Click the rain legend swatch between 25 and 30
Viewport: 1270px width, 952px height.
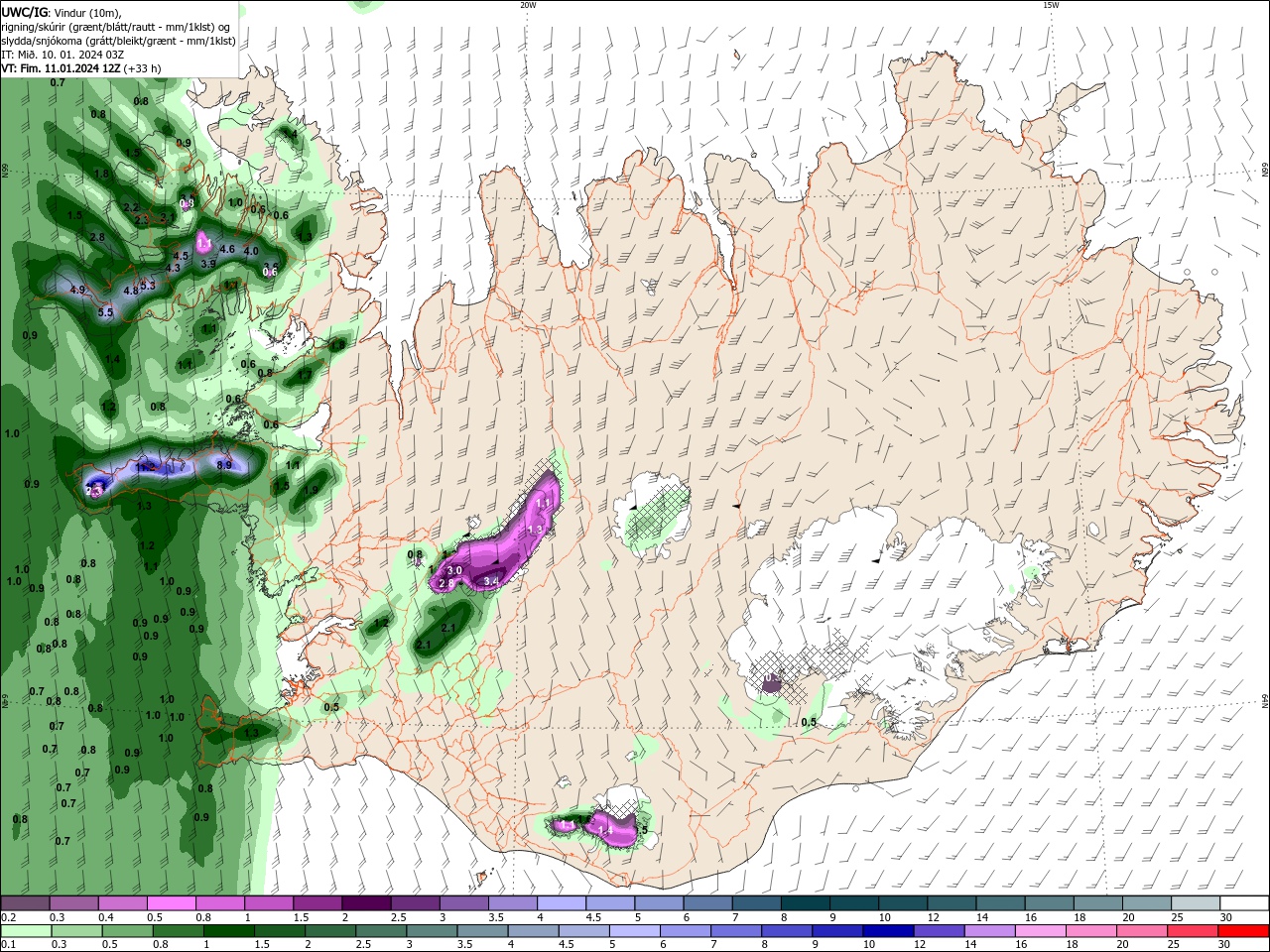click(1194, 931)
